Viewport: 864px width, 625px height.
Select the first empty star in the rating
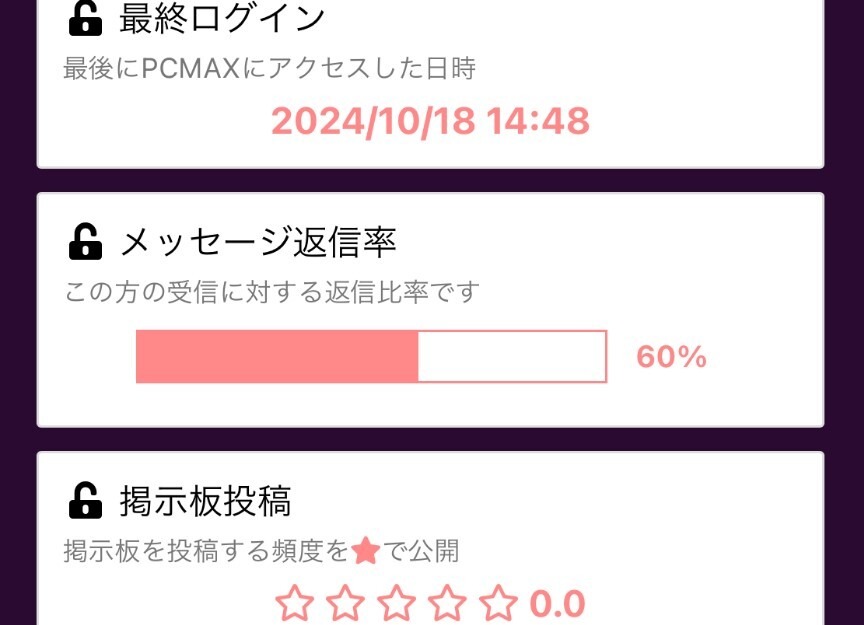(x=295, y=602)
